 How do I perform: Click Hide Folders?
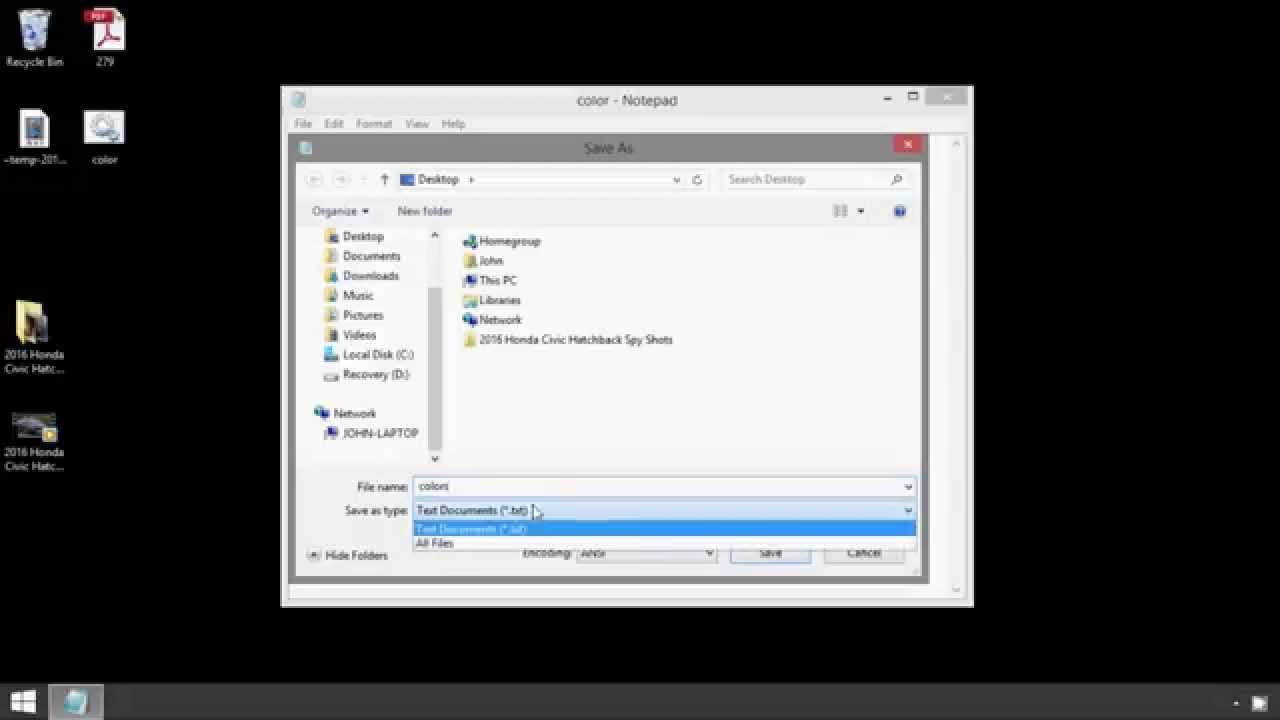(347, 555)
